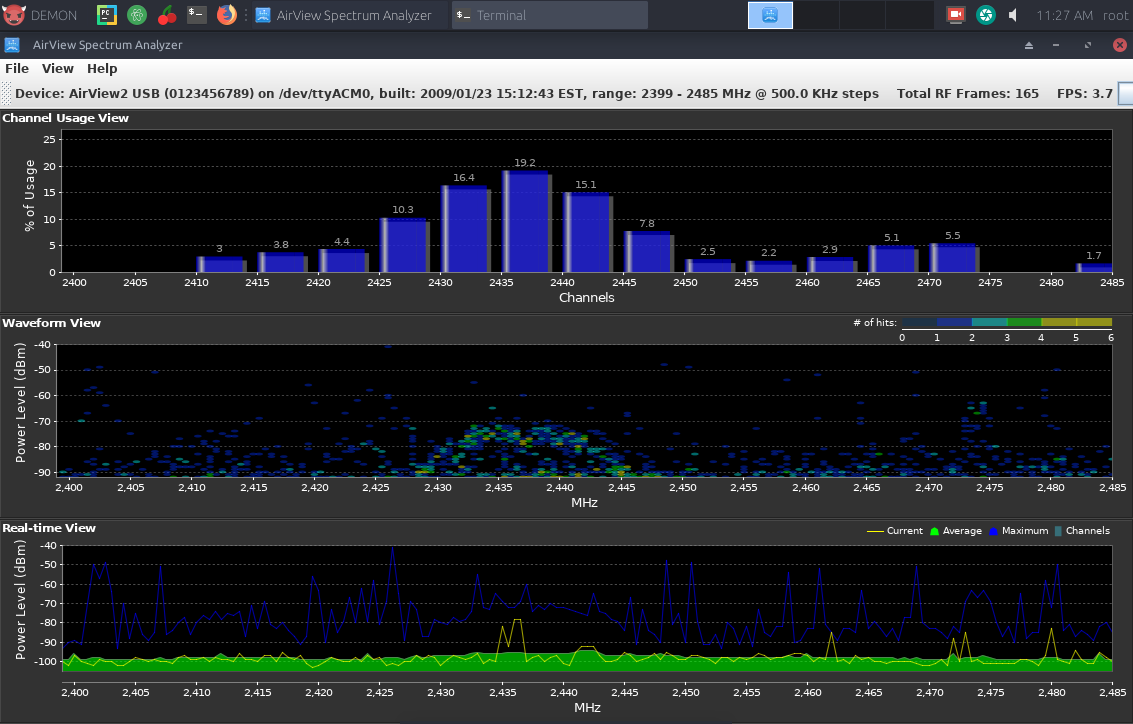Click the usage bar labeled 2.2

click(x=771, y=266)
